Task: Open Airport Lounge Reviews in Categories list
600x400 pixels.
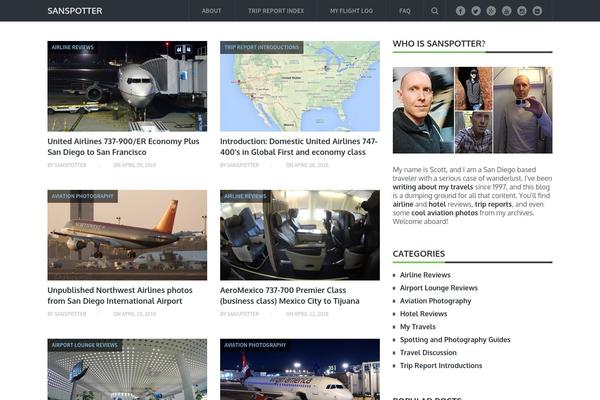Action: 439,288
